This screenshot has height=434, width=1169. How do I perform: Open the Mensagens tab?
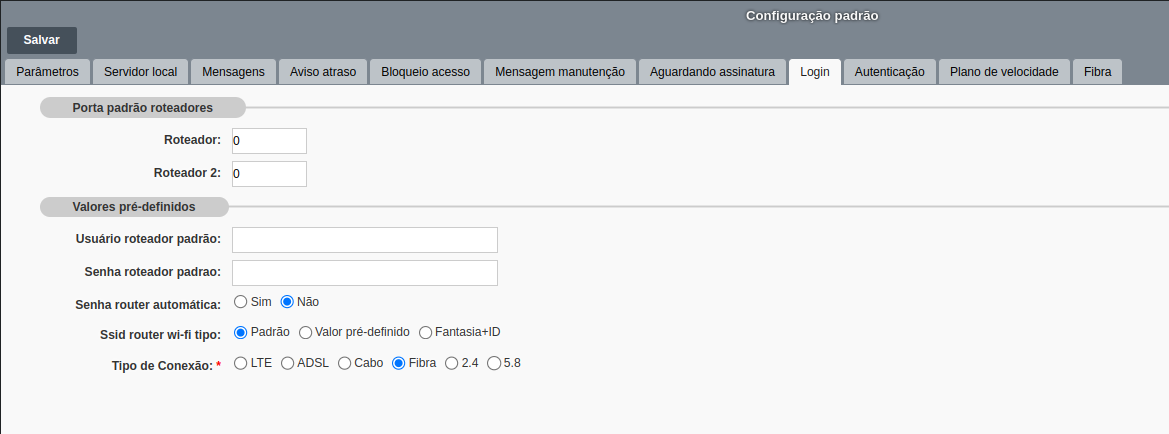pos(233,72)
